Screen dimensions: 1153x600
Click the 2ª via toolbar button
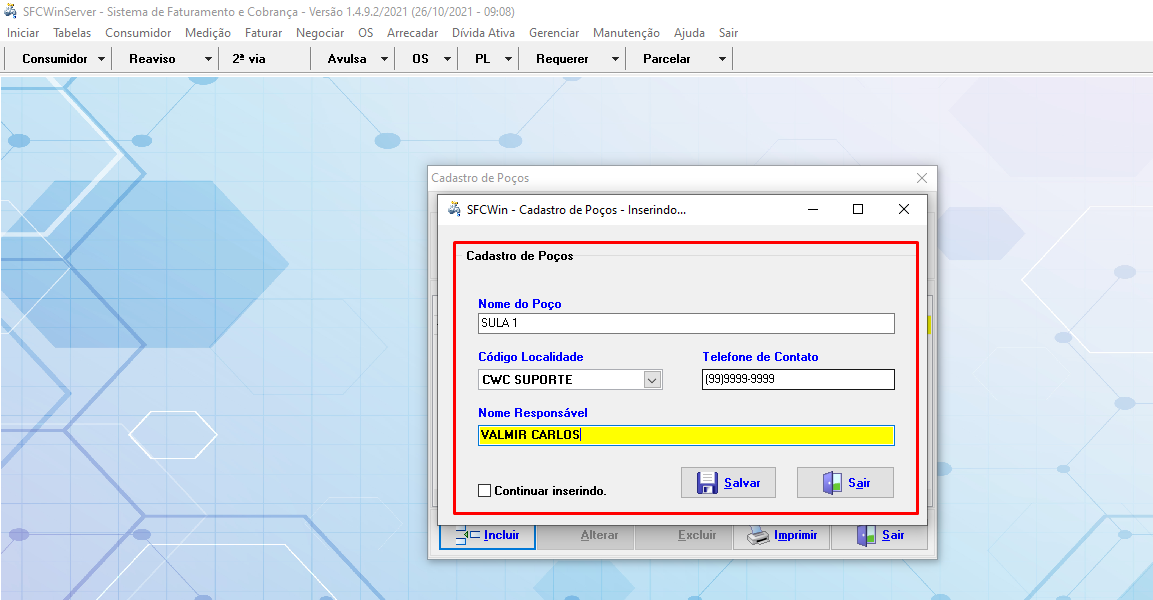(x=249, y=59)
